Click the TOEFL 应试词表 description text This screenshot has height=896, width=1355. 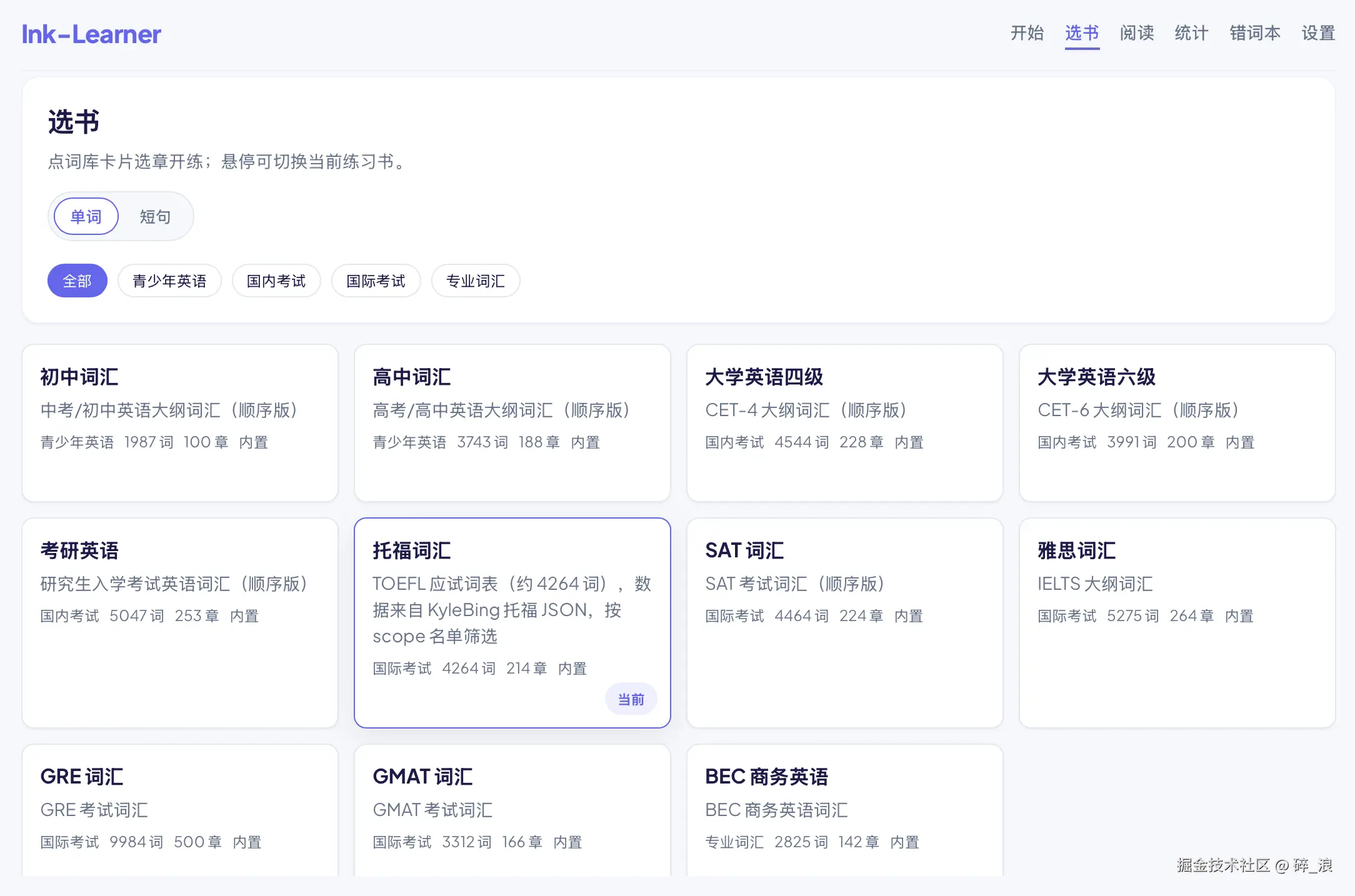(512, 610)
